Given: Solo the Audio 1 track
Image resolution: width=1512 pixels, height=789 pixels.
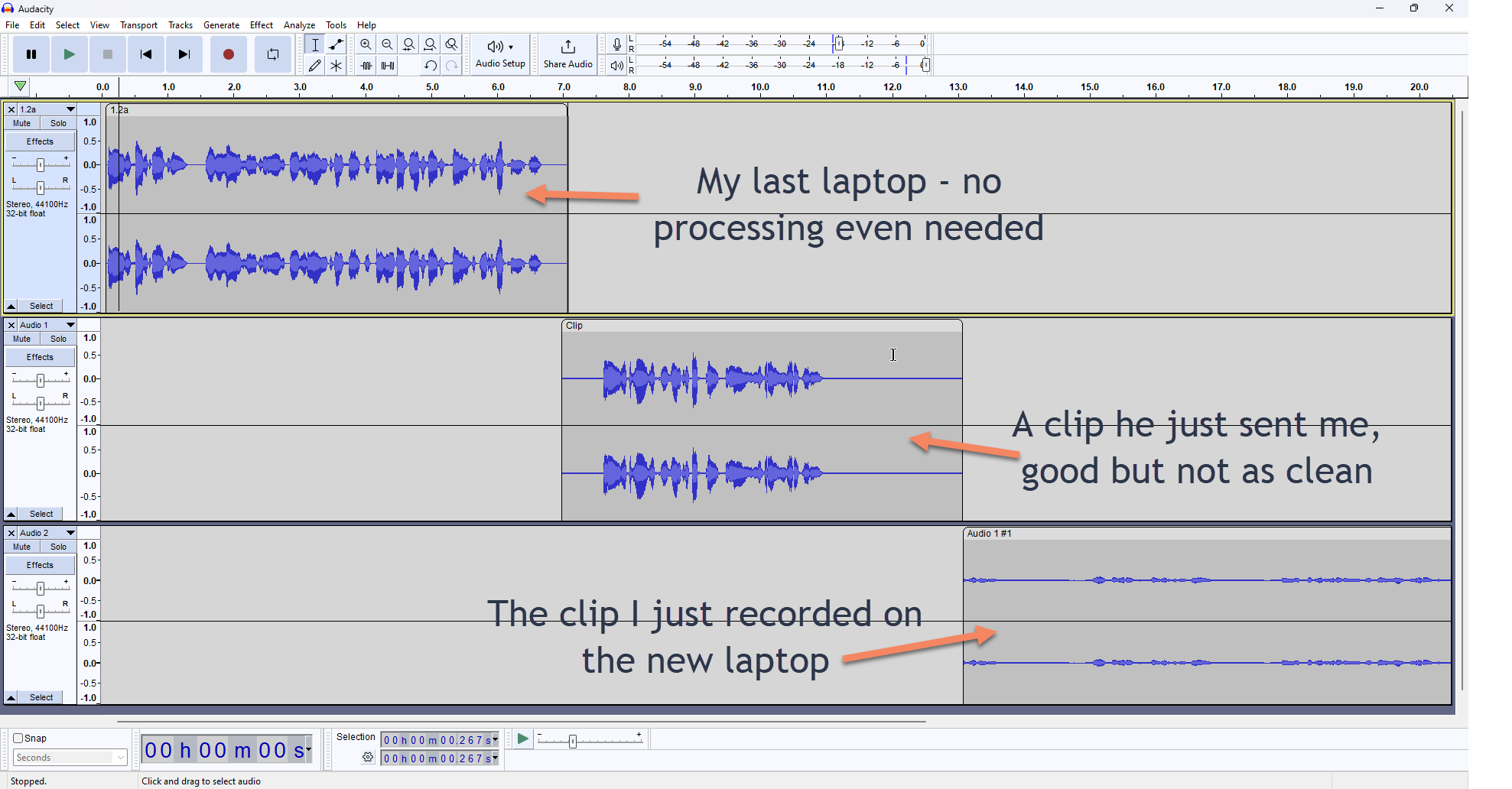Looking at the screenshot, I should [58, 339].
